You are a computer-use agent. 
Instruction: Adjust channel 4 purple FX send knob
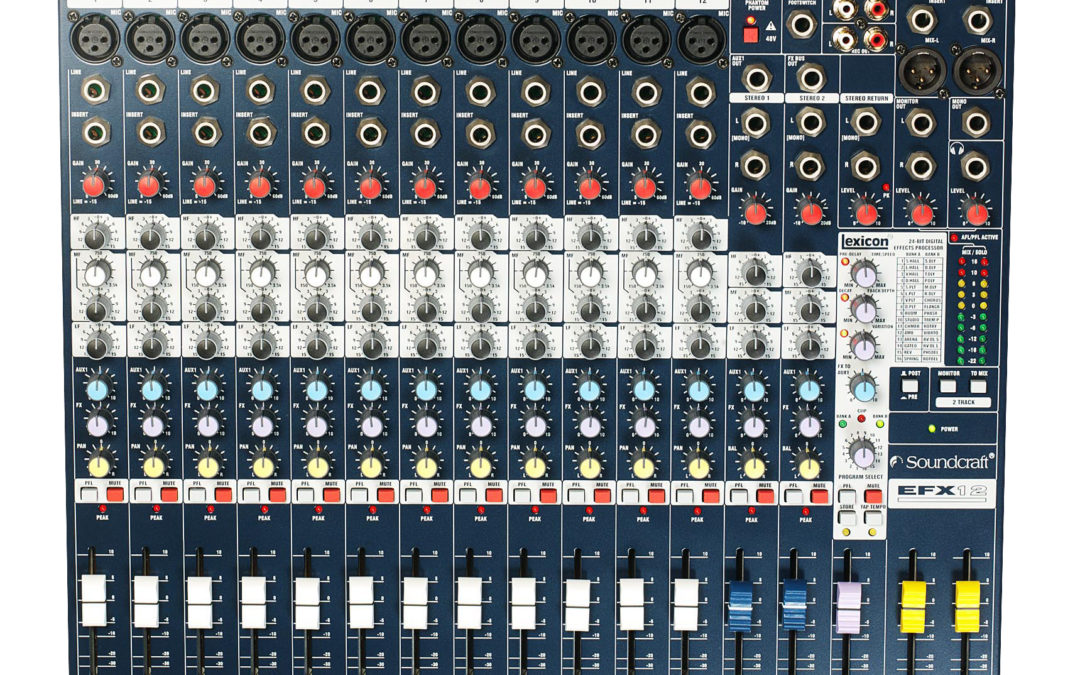point(262,426)
